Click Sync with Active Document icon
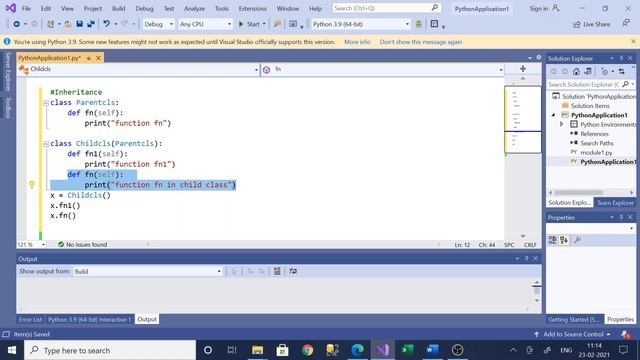Viewport: 640px width, 360px height. 622,71
